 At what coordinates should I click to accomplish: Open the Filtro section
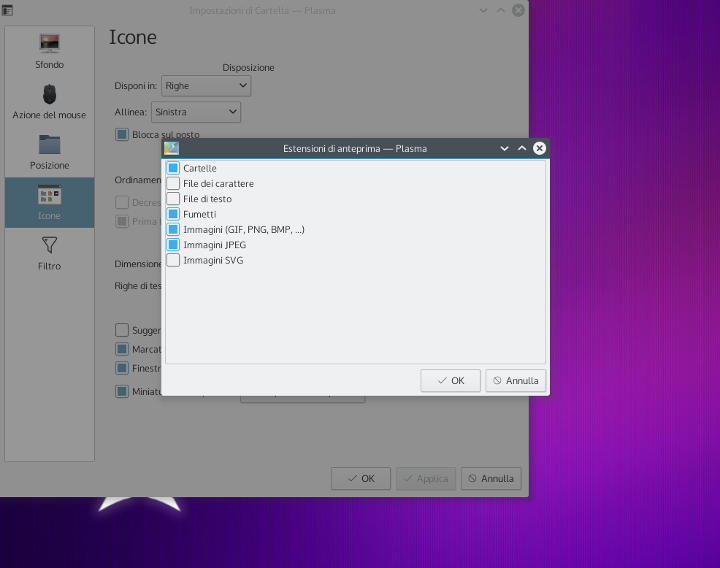click(49, 253)
